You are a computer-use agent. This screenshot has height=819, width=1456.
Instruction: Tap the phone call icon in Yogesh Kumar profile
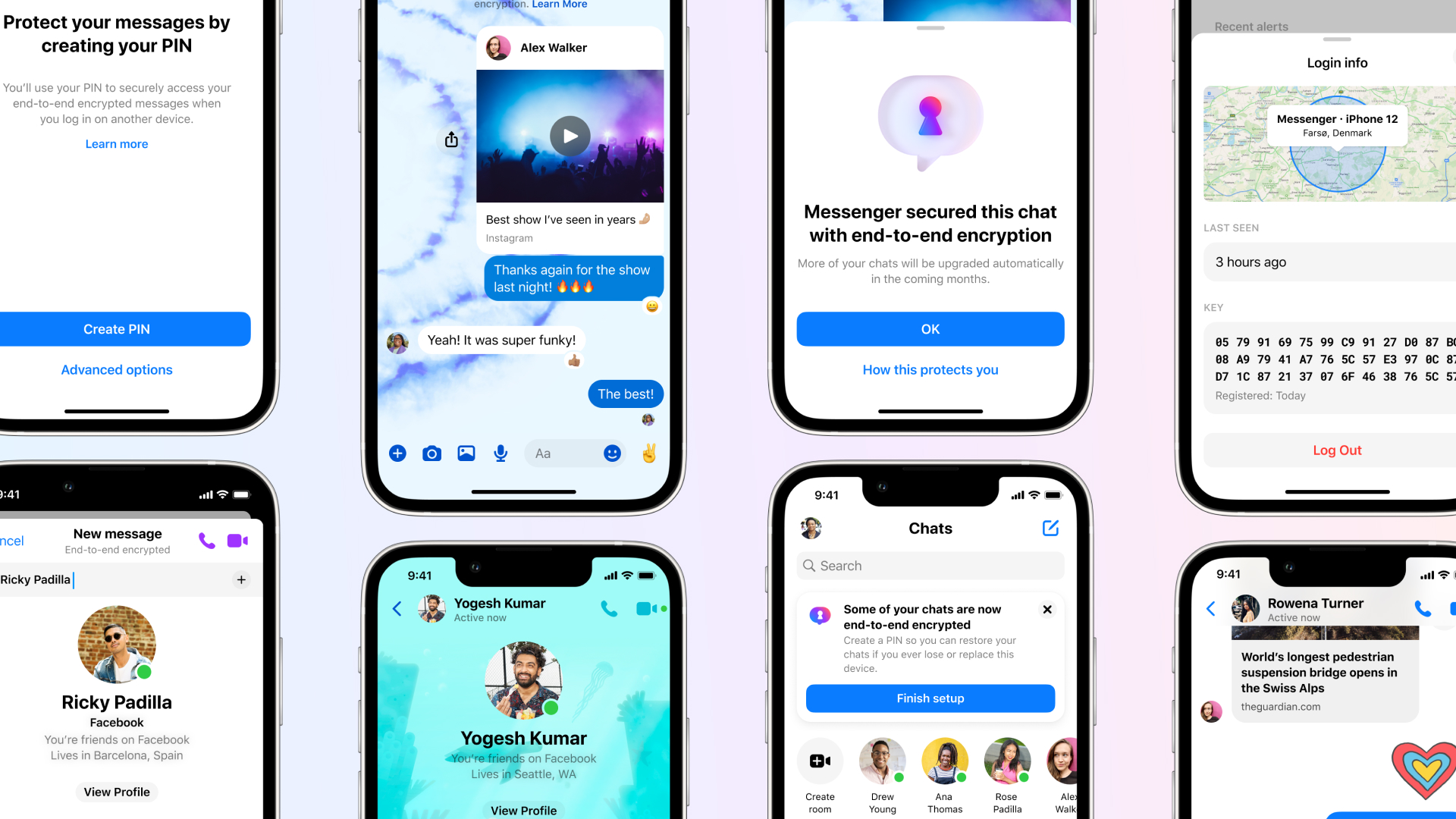click(x=611, y=608)
